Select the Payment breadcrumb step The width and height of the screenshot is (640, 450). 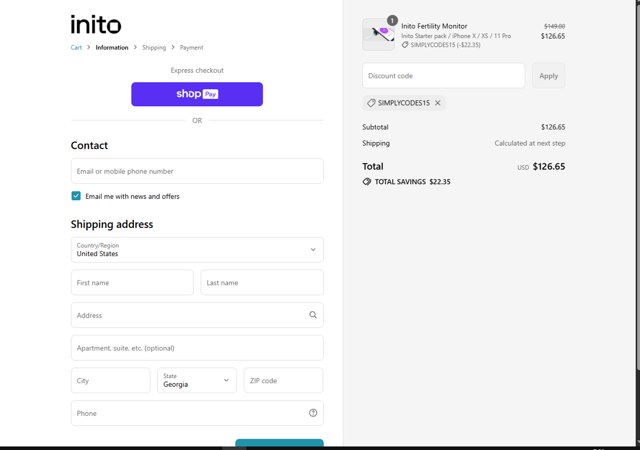click(x=191, y=47)
